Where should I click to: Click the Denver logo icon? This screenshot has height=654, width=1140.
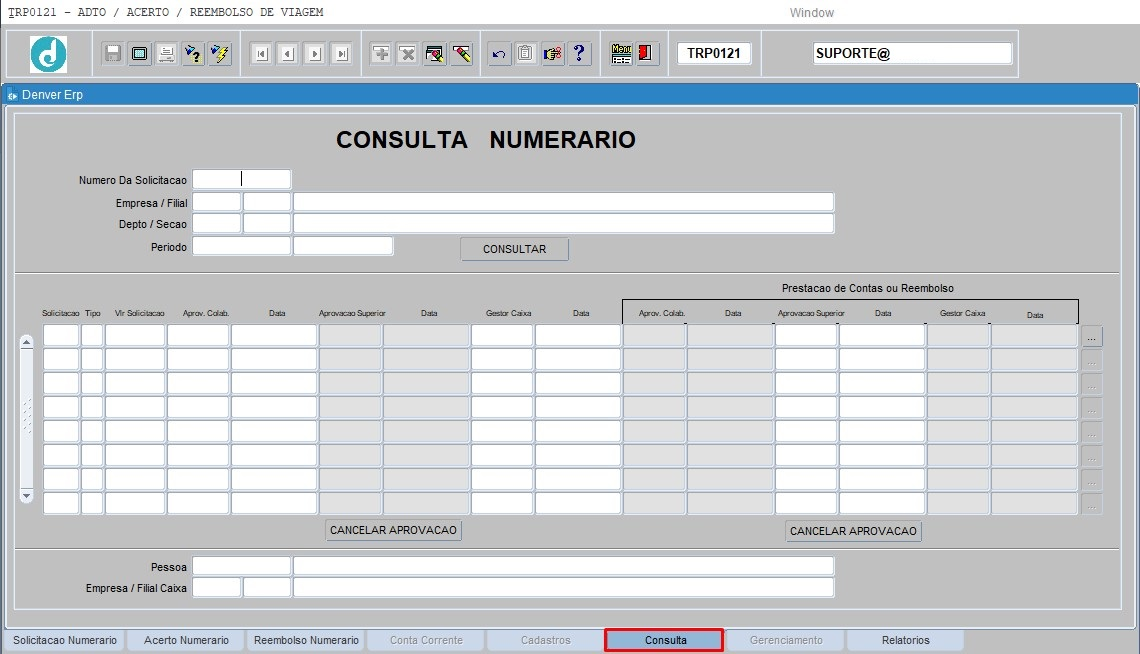point(48,54)
